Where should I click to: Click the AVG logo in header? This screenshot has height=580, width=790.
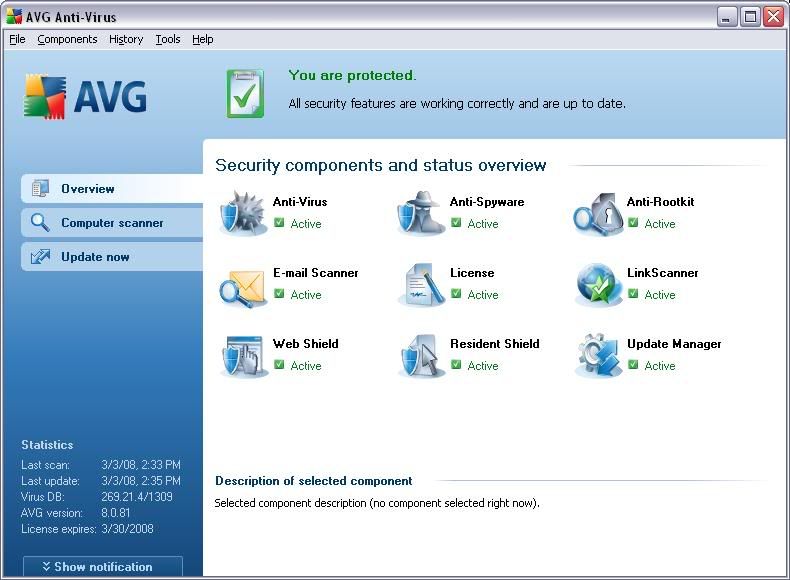(86, 97)
